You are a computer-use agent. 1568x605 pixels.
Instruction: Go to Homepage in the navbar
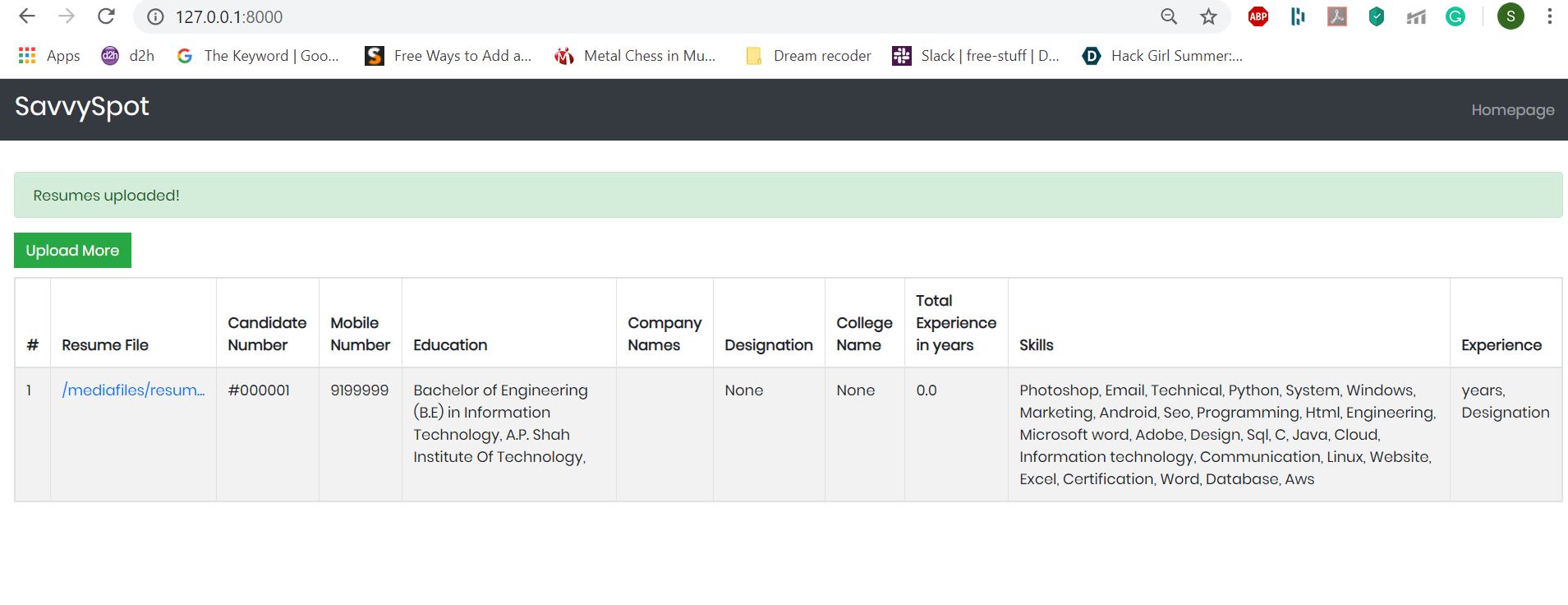coord(1512,110)
